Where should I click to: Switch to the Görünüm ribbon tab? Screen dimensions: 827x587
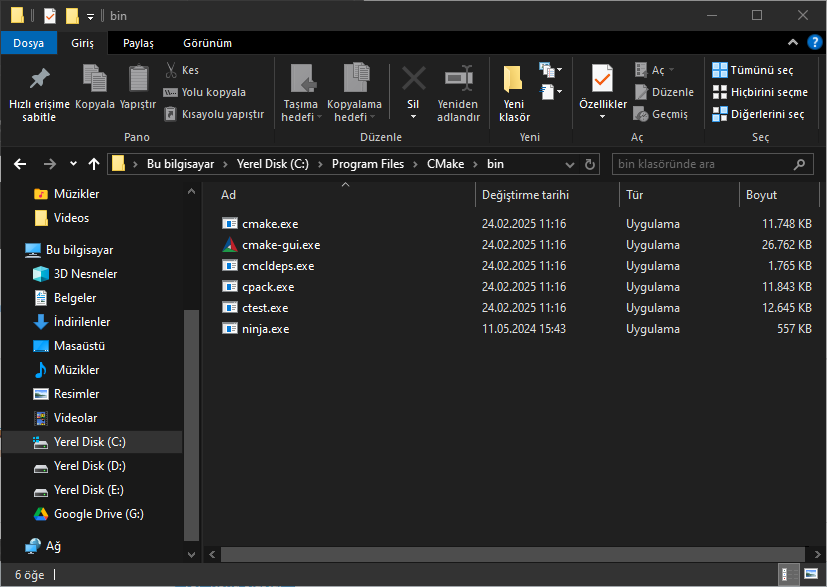[x=207, y=43]
